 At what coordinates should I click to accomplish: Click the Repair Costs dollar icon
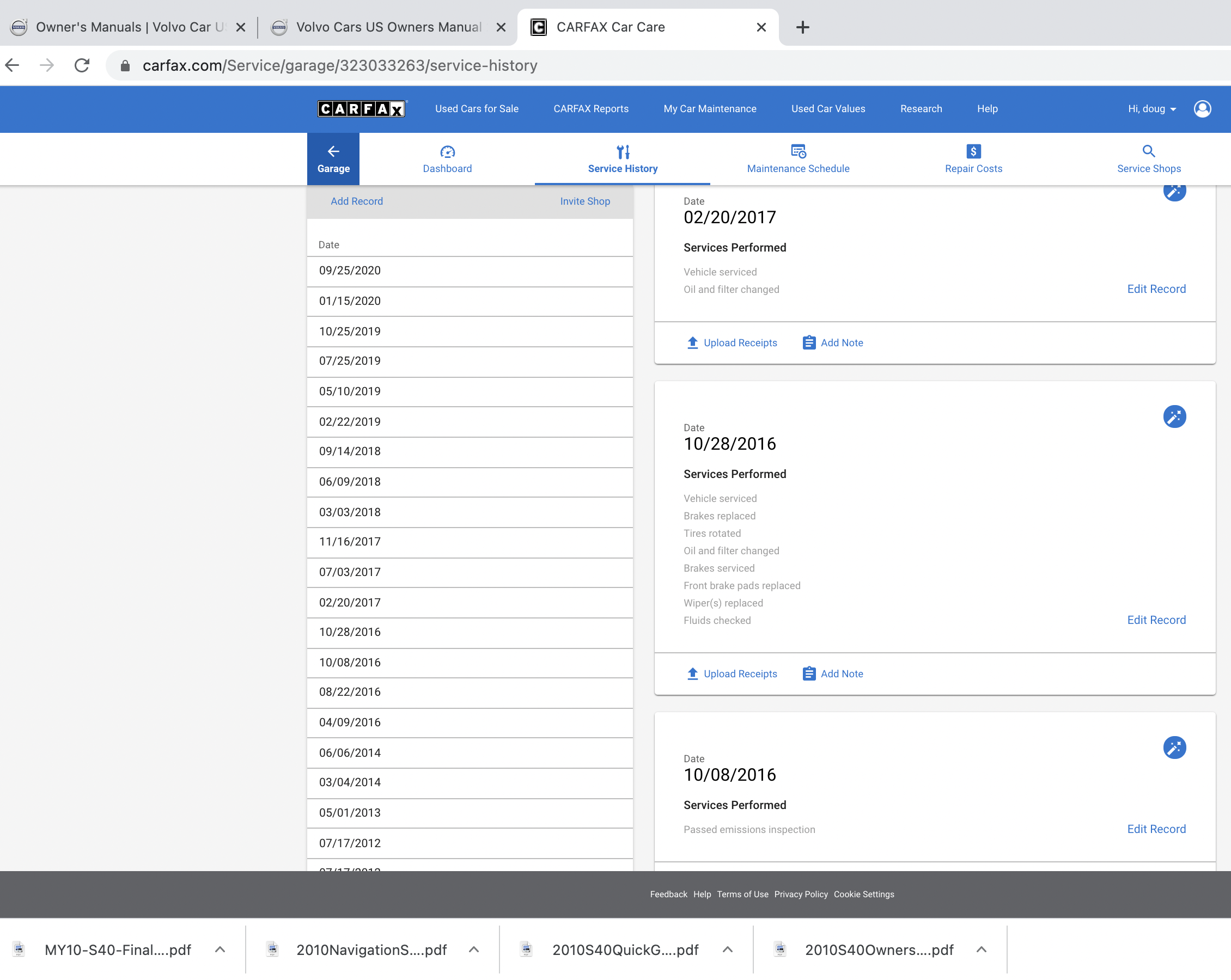[x=973, y=151]
